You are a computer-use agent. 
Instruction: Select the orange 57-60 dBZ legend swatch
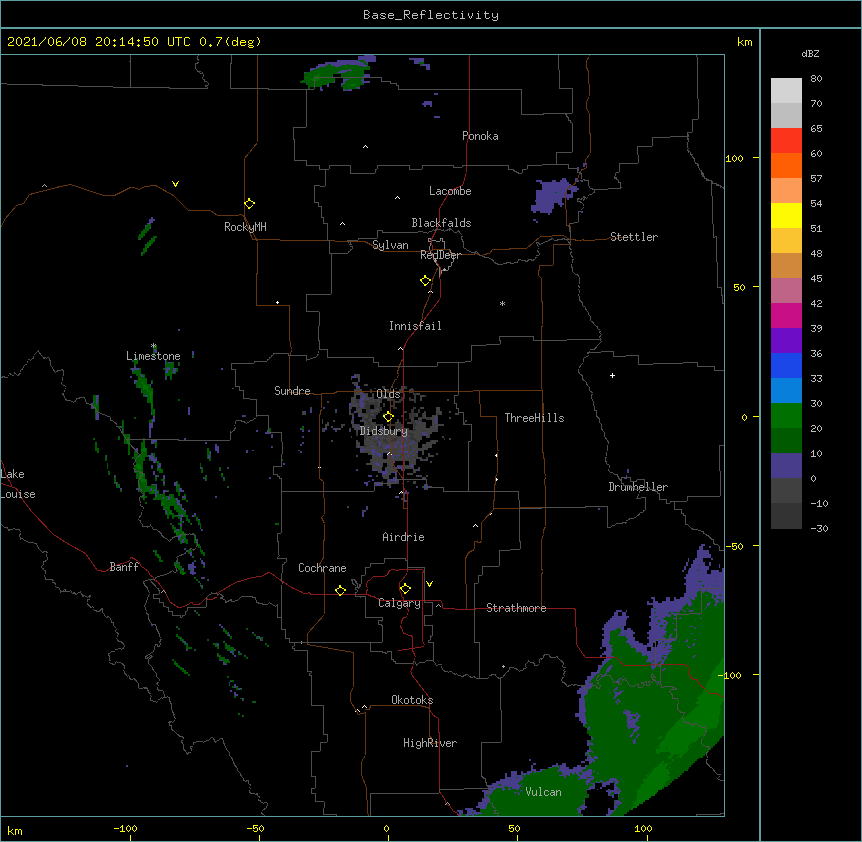[786, 165]
